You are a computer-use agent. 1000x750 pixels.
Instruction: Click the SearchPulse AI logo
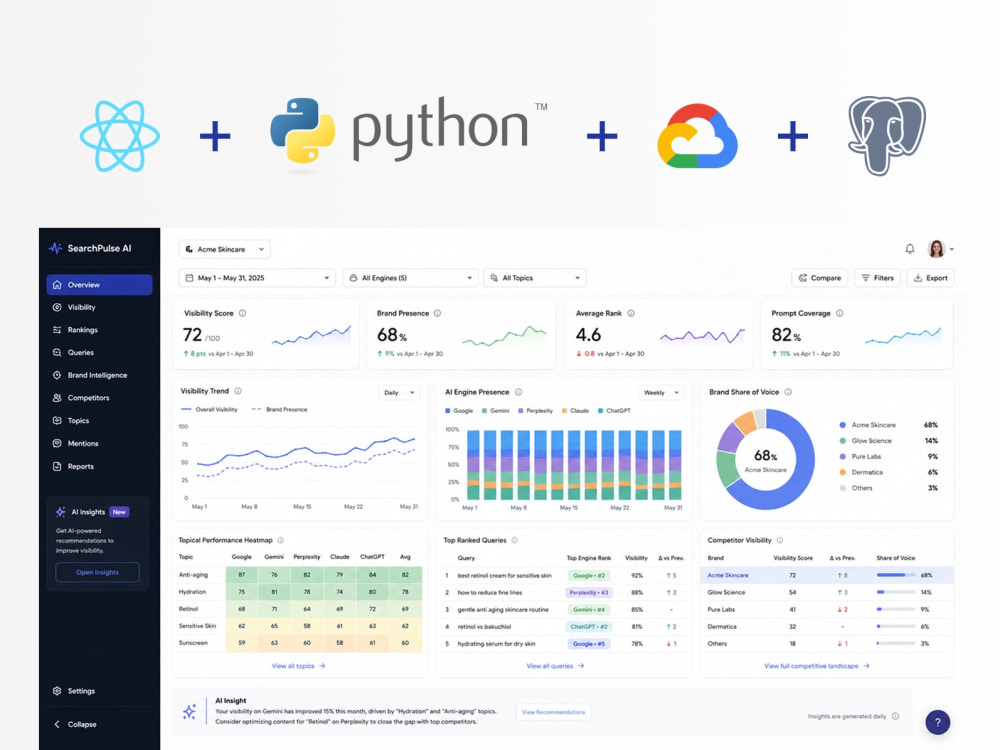click(90, 248)
